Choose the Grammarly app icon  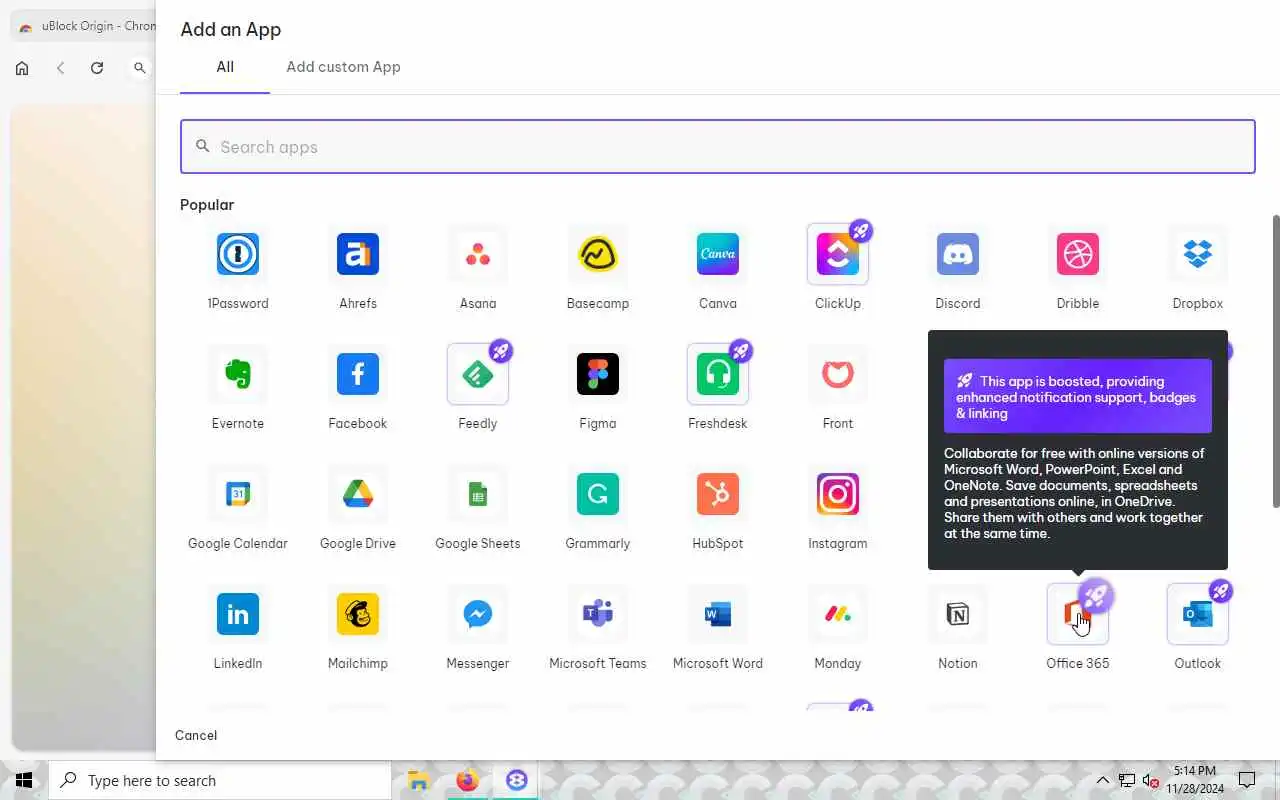(598, 494)
